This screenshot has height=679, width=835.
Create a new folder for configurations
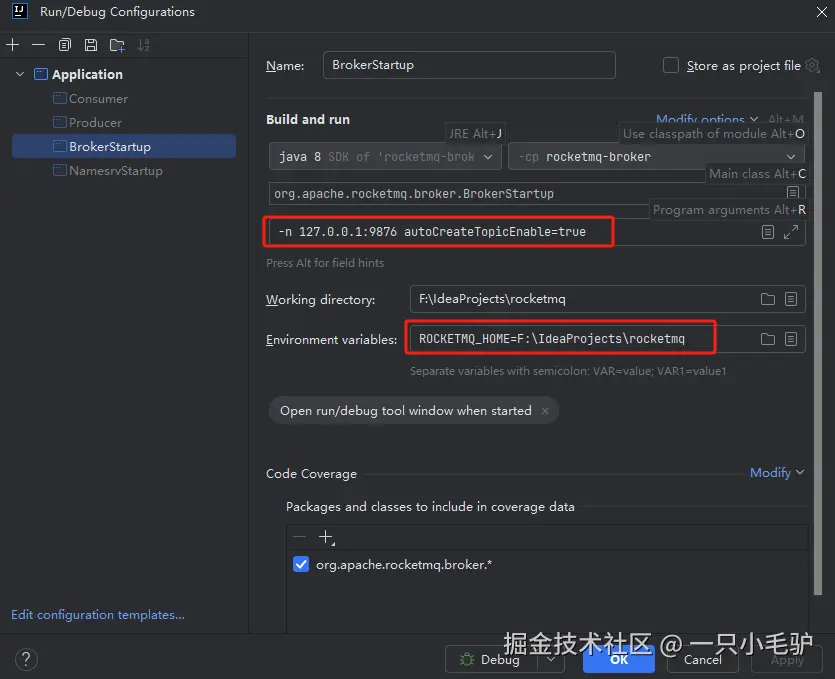point(117,45)
